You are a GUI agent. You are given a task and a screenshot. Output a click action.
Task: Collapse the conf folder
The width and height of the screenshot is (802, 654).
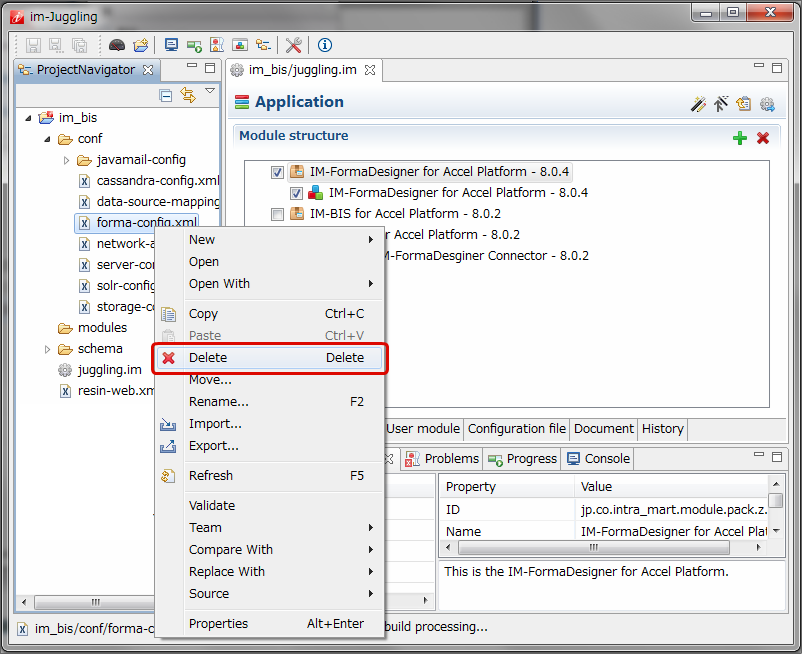[x=47, y=139]
